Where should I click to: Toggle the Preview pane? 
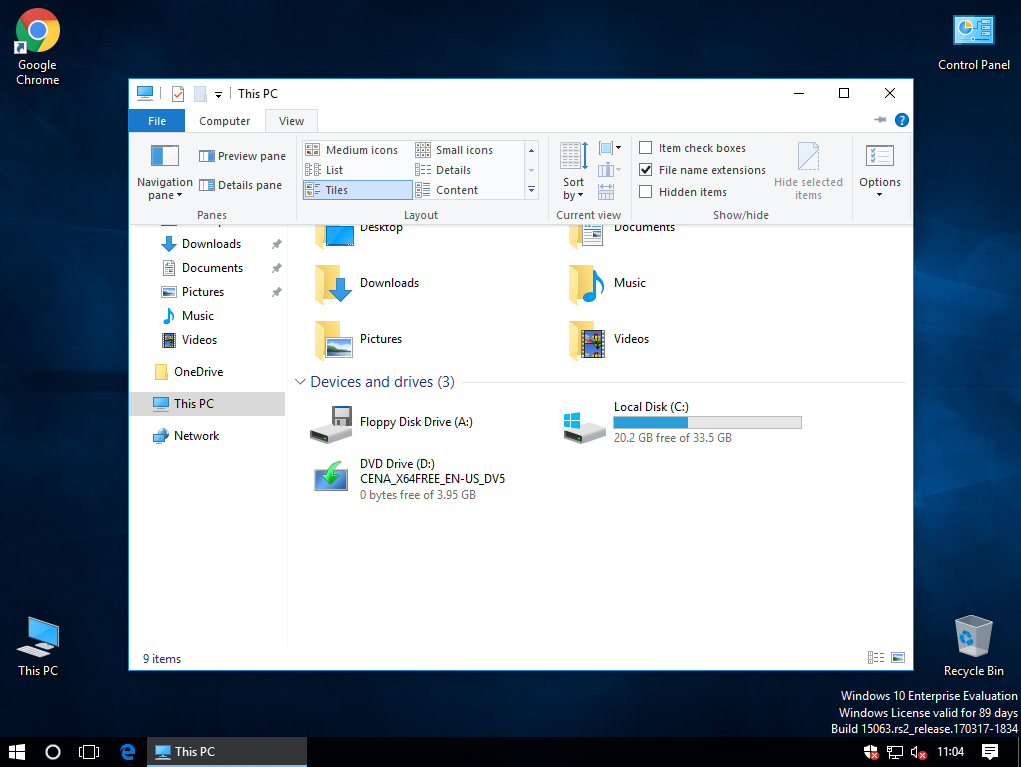(242, 155)
